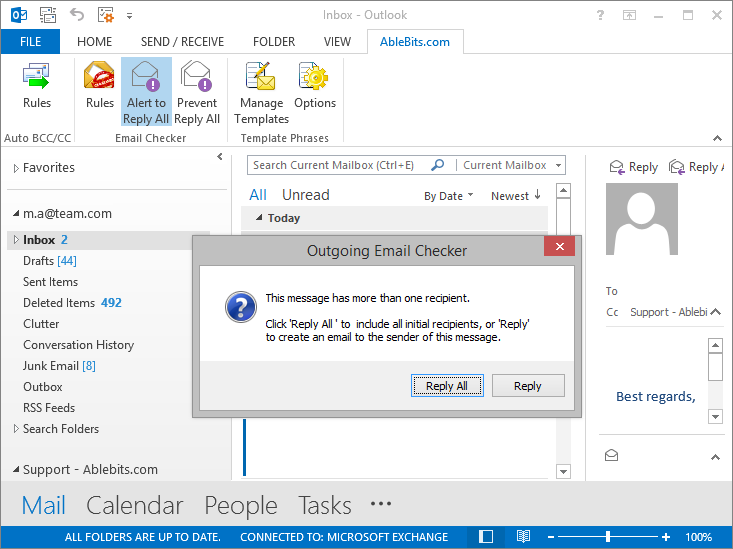Select the AbleBits.com ribbon tab
Screen dimensions: 733x549
(415, 42)
